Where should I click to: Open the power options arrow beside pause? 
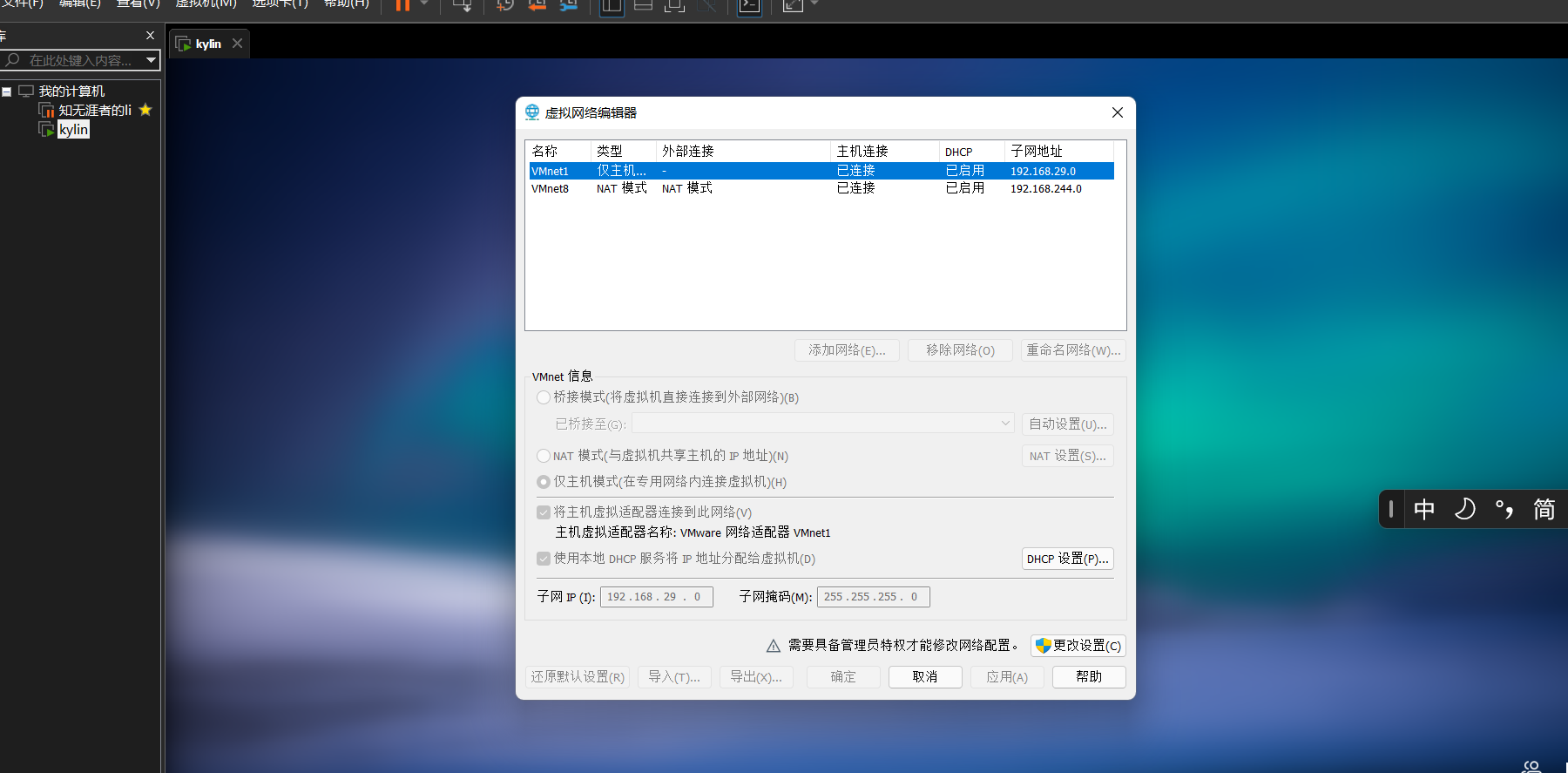click(424, 4)
